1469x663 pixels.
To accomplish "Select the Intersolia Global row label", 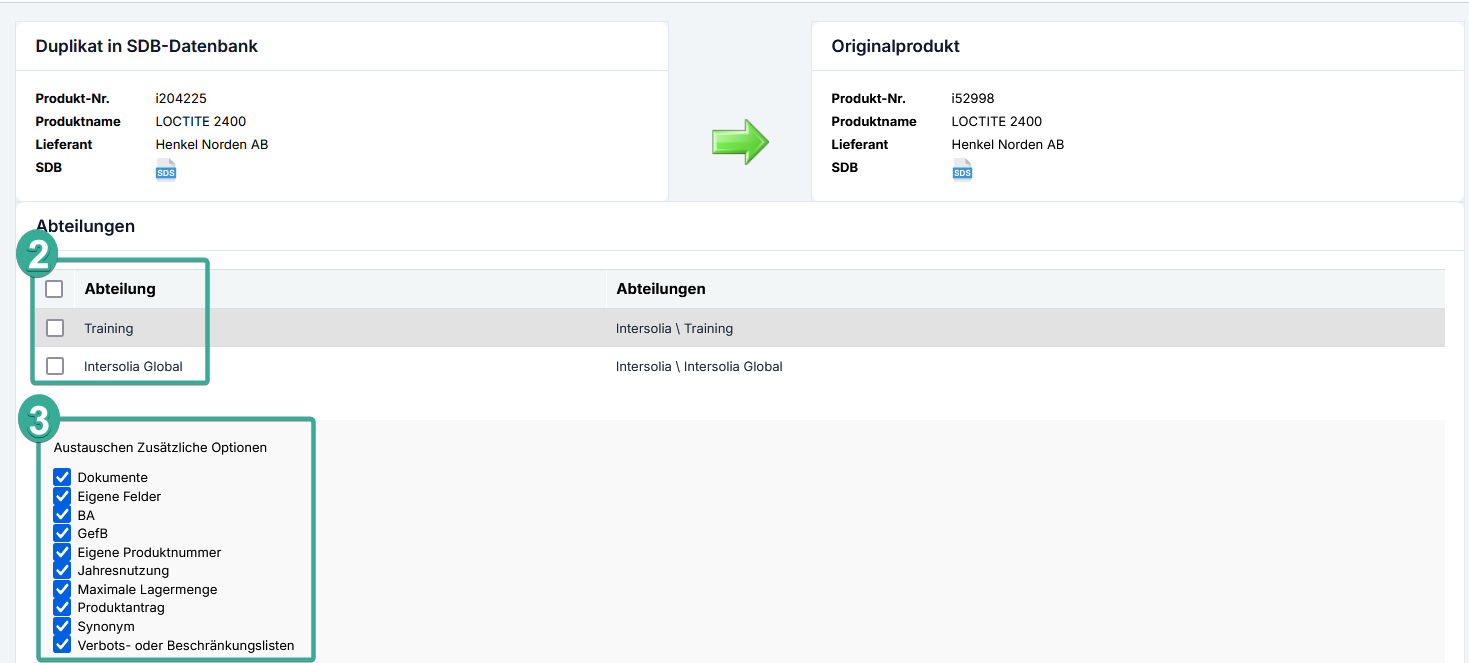I will click(134, 366).
